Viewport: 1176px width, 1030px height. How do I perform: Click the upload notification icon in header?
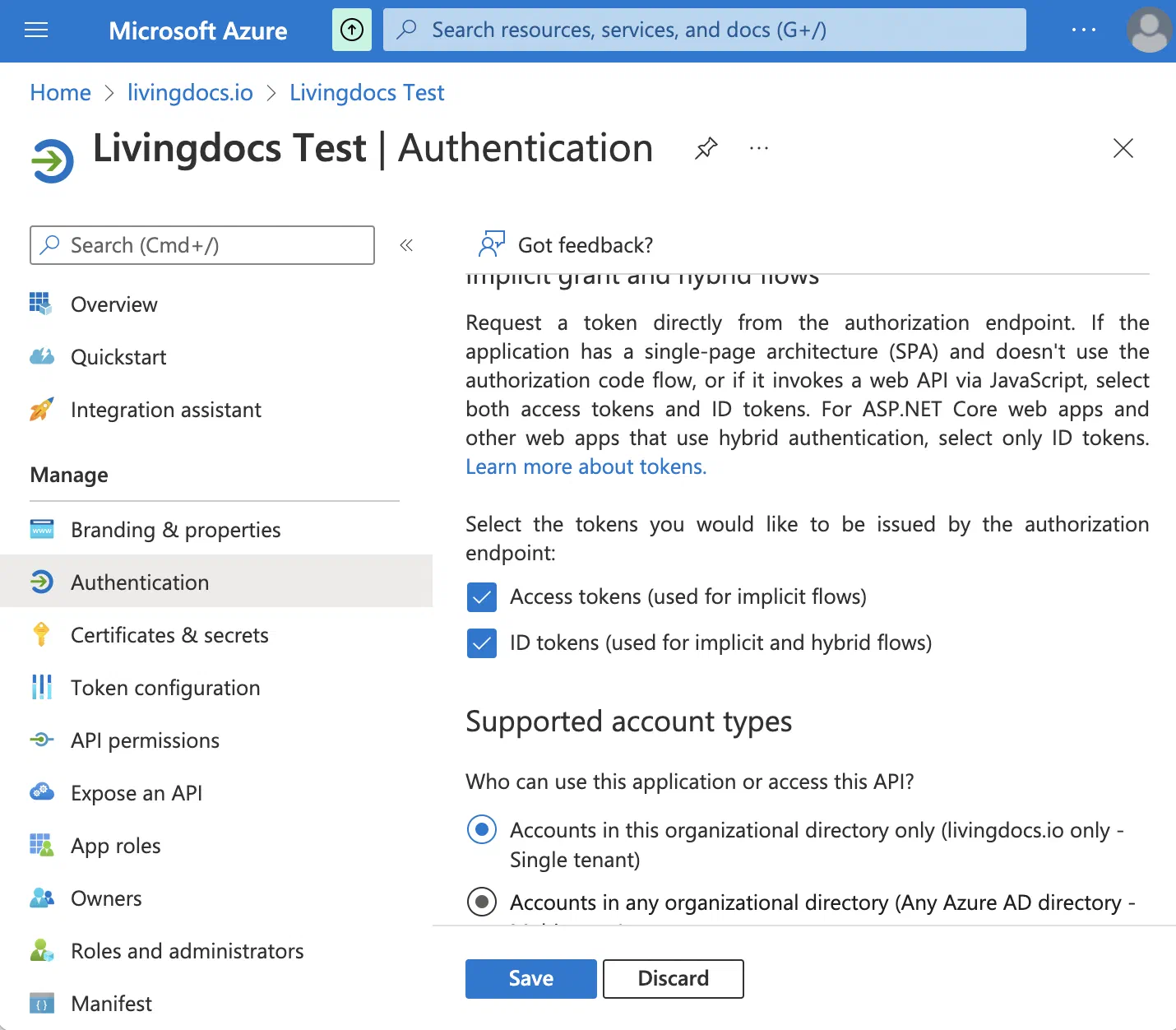tap(352, 30)
